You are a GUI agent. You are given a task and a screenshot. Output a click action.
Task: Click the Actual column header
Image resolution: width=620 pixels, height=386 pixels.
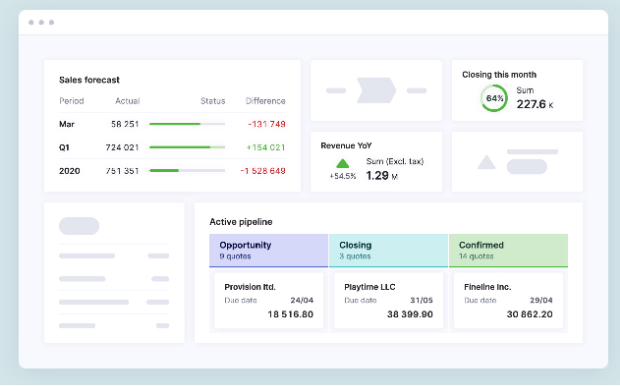click(x=127, y=101)
